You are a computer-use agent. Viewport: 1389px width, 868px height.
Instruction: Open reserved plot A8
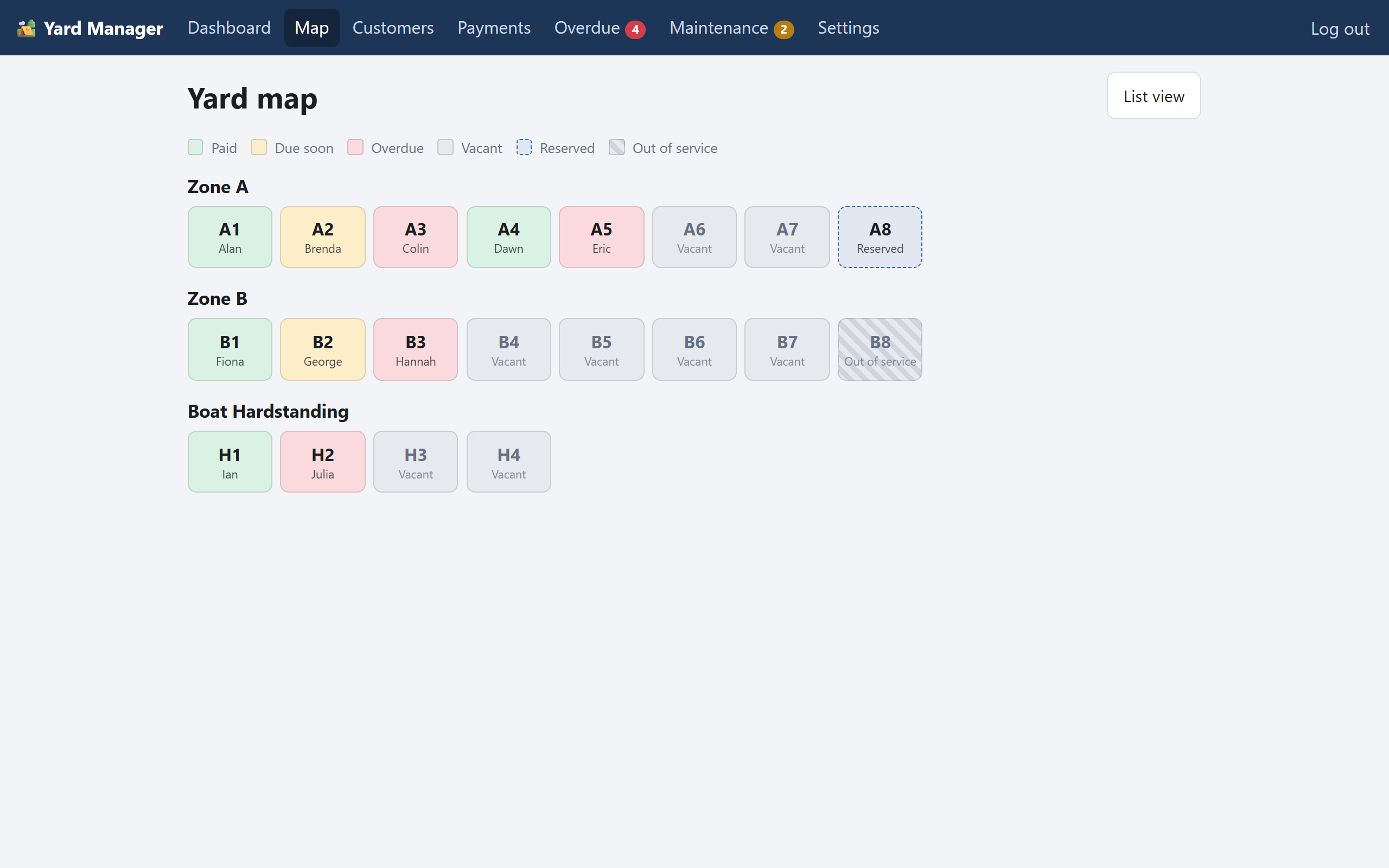(x=880, y=237)
